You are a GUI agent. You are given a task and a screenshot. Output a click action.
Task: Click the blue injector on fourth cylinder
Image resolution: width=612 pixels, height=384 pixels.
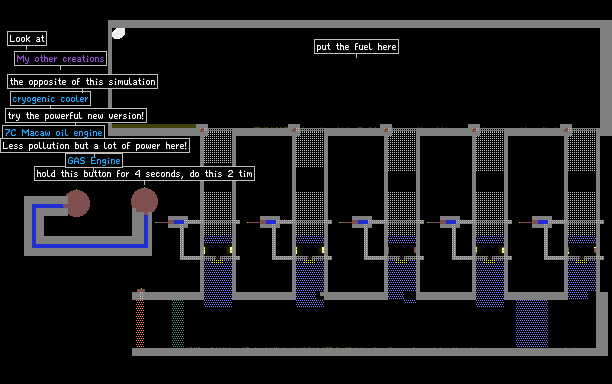pyautogui.click(x=451, y=222)
